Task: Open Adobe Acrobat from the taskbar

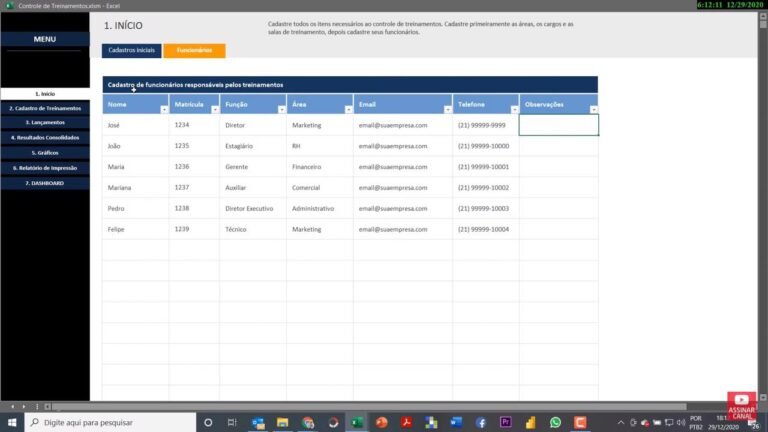Action: pyautogui.click(x=407, y=422)
